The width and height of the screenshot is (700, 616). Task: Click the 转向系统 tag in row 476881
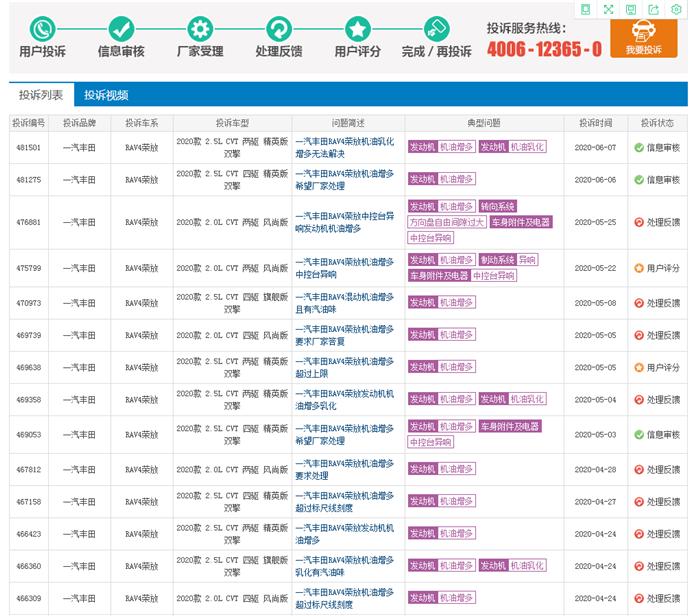497,206
